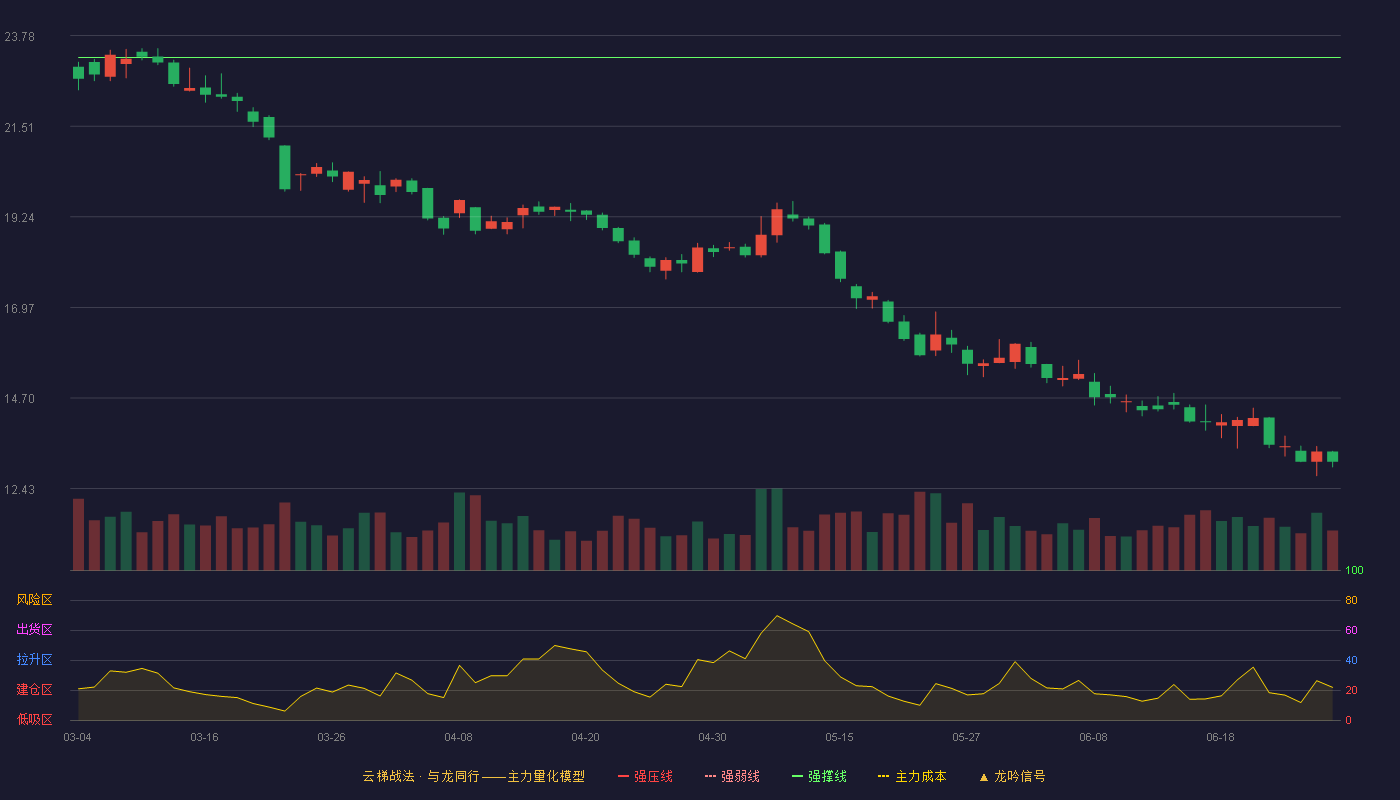Viewport: 1400px width, 800px height.
Task: Click the 04-08 date label
Action: 458,737
